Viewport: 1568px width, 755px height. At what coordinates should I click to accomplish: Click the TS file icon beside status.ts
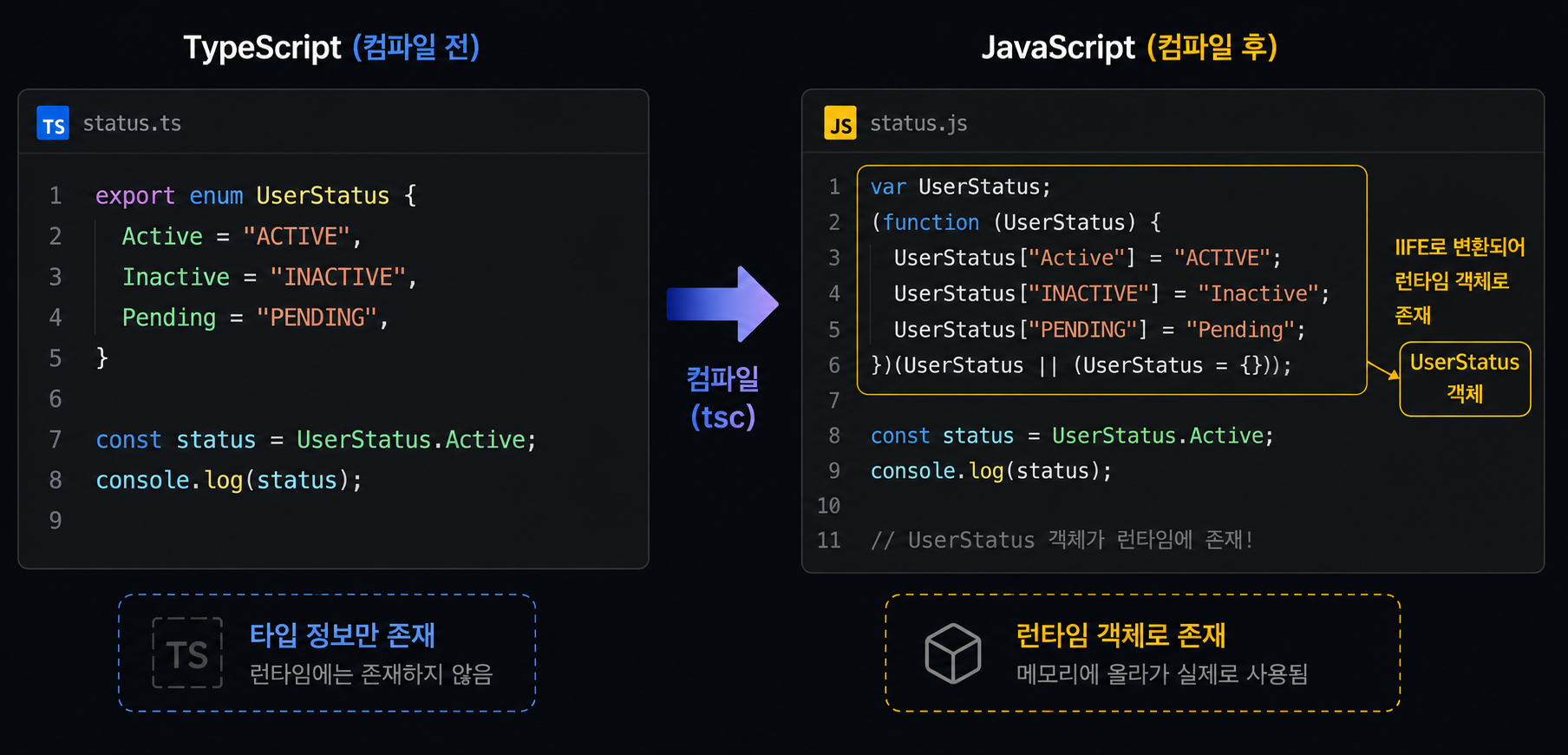pyautogui.click(x=53, y=123)
